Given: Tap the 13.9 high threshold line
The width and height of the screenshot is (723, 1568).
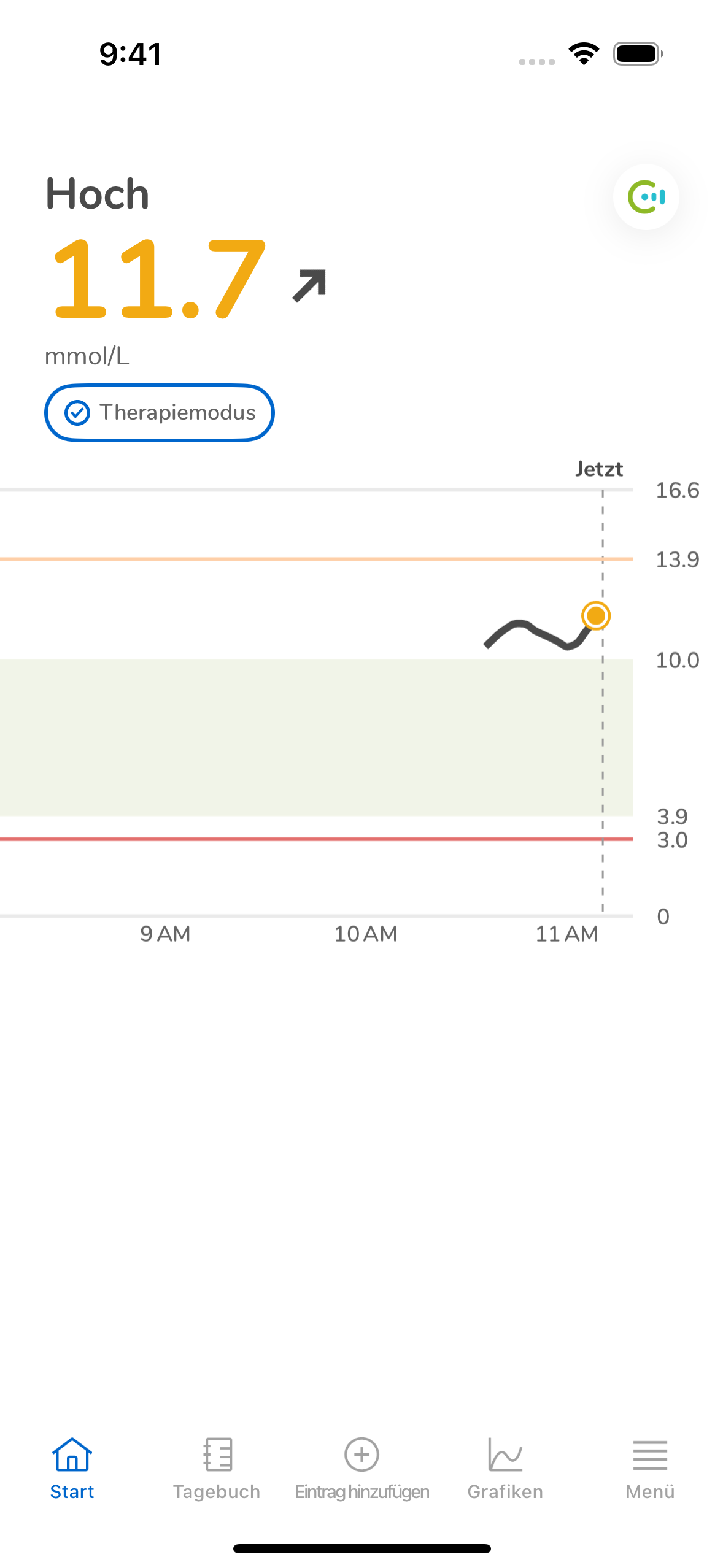Looking at the screenshot, I should tap(316, 559).
